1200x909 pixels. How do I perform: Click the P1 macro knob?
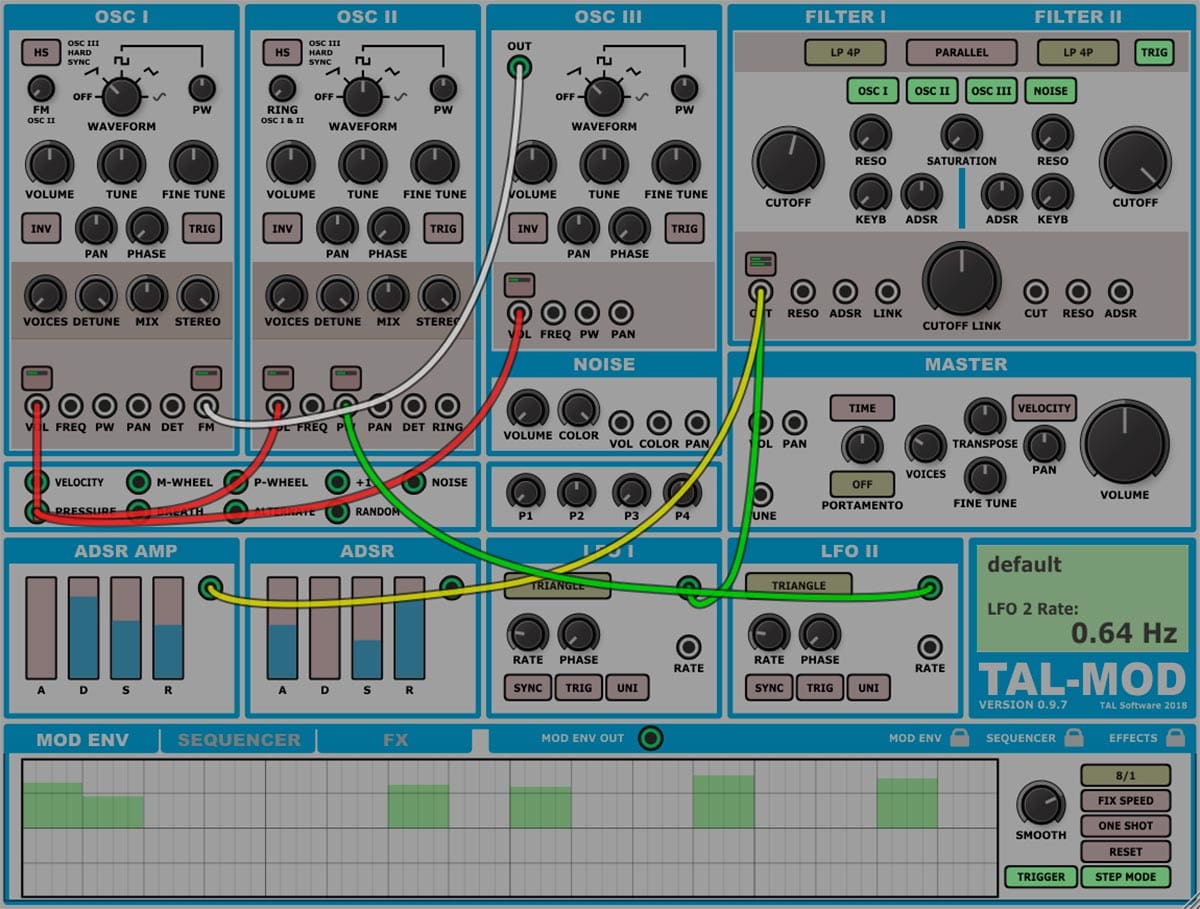pos(525,491)
